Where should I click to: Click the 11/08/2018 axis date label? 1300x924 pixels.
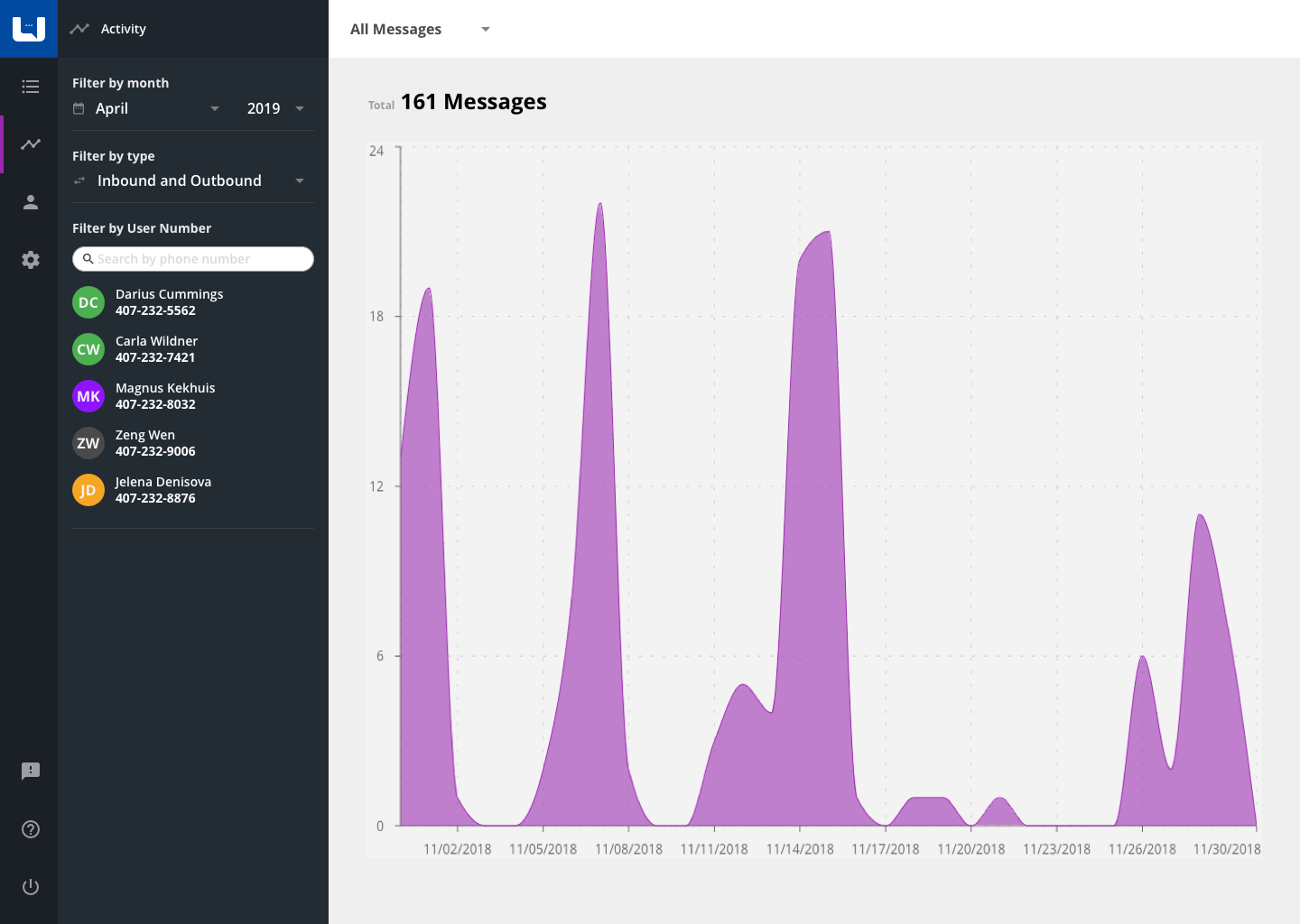[x=629, y=849]
